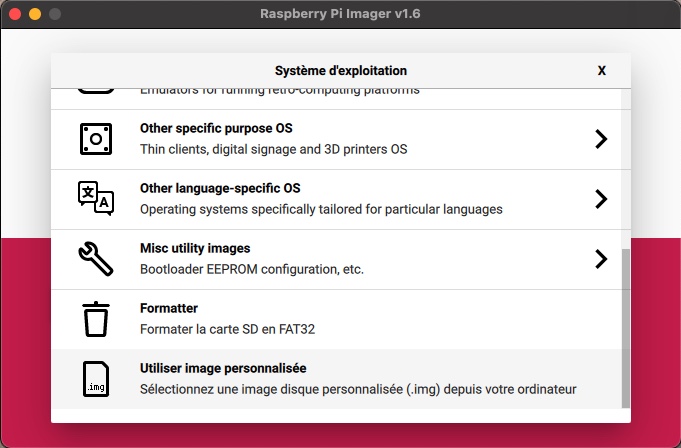The image size is (681, 448).
Task: Expand Misc utility images chevron
Action: [x=601, y=259]
